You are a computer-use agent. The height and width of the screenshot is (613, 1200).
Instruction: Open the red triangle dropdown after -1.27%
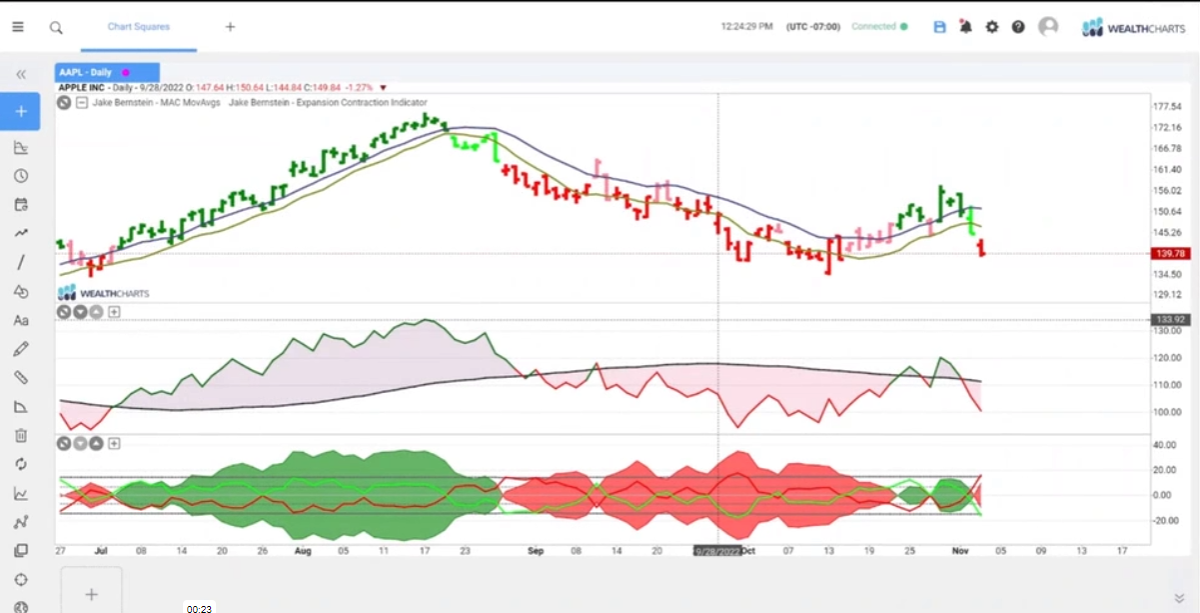[383, 87]
